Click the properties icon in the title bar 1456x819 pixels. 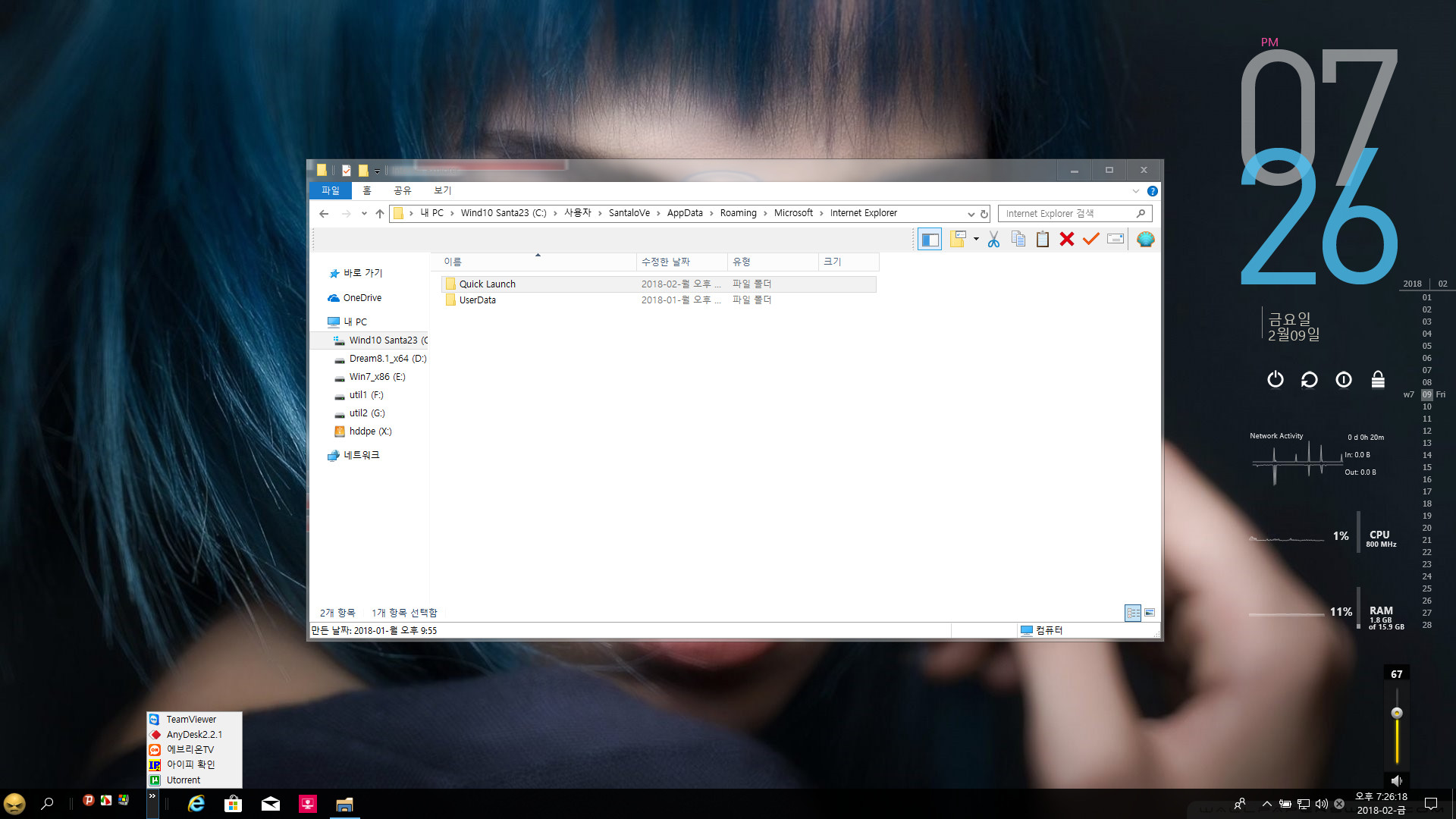pyautogui.click(x=347, y=171)
